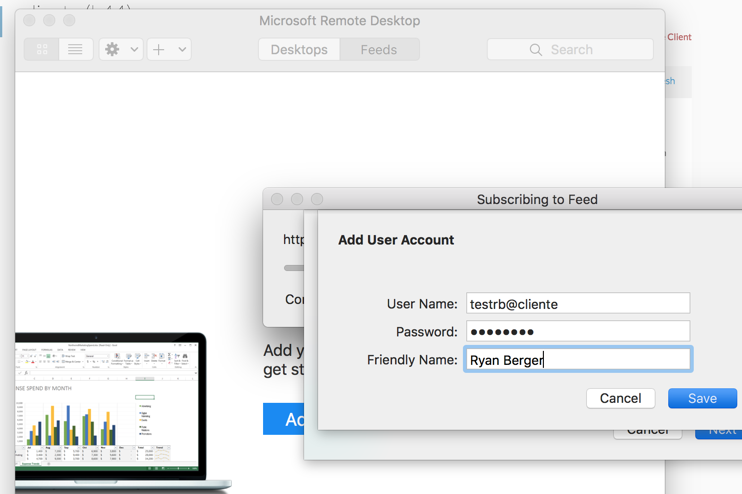Viewport: 742px width, 494px height.
Task: Click the plus add icon
Action: coord(159,49)
